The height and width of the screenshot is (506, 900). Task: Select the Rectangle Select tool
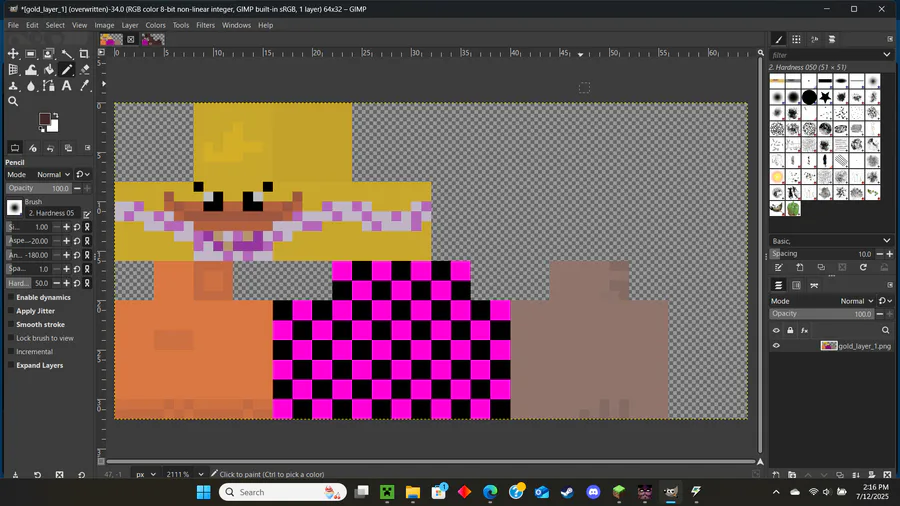pyautogui.click(x=31, y=53)
